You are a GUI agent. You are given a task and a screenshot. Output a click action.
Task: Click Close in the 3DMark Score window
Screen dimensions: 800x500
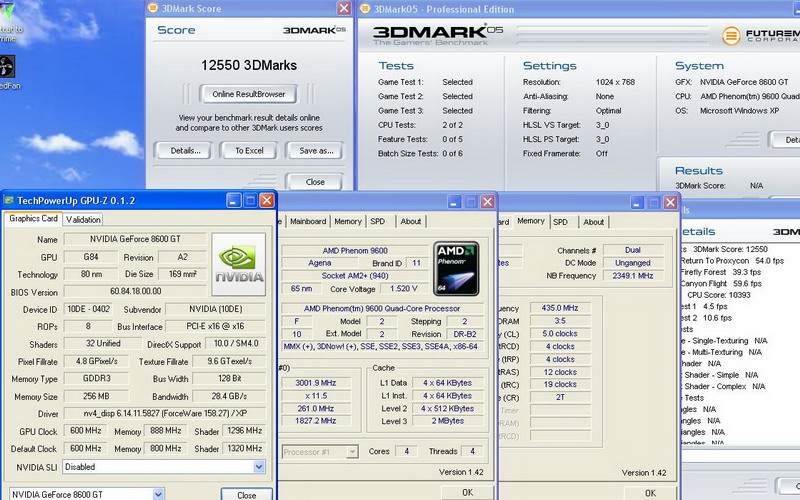(x=315, y=182)
